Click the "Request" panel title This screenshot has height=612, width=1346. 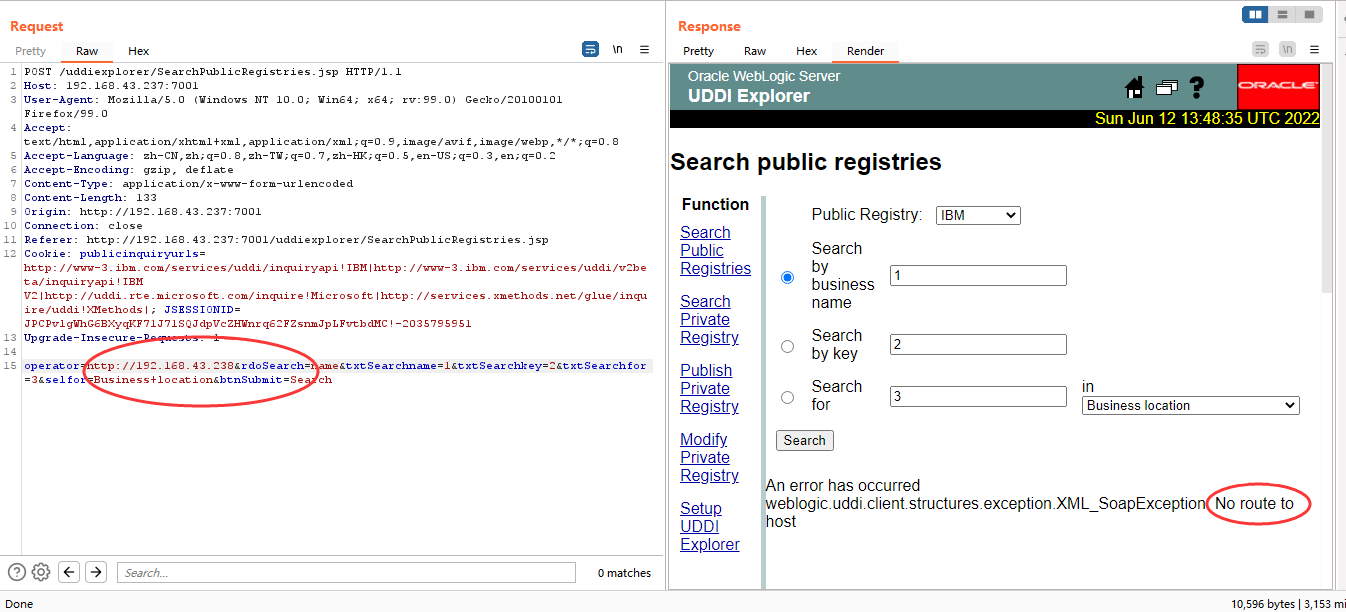[37, 26]
